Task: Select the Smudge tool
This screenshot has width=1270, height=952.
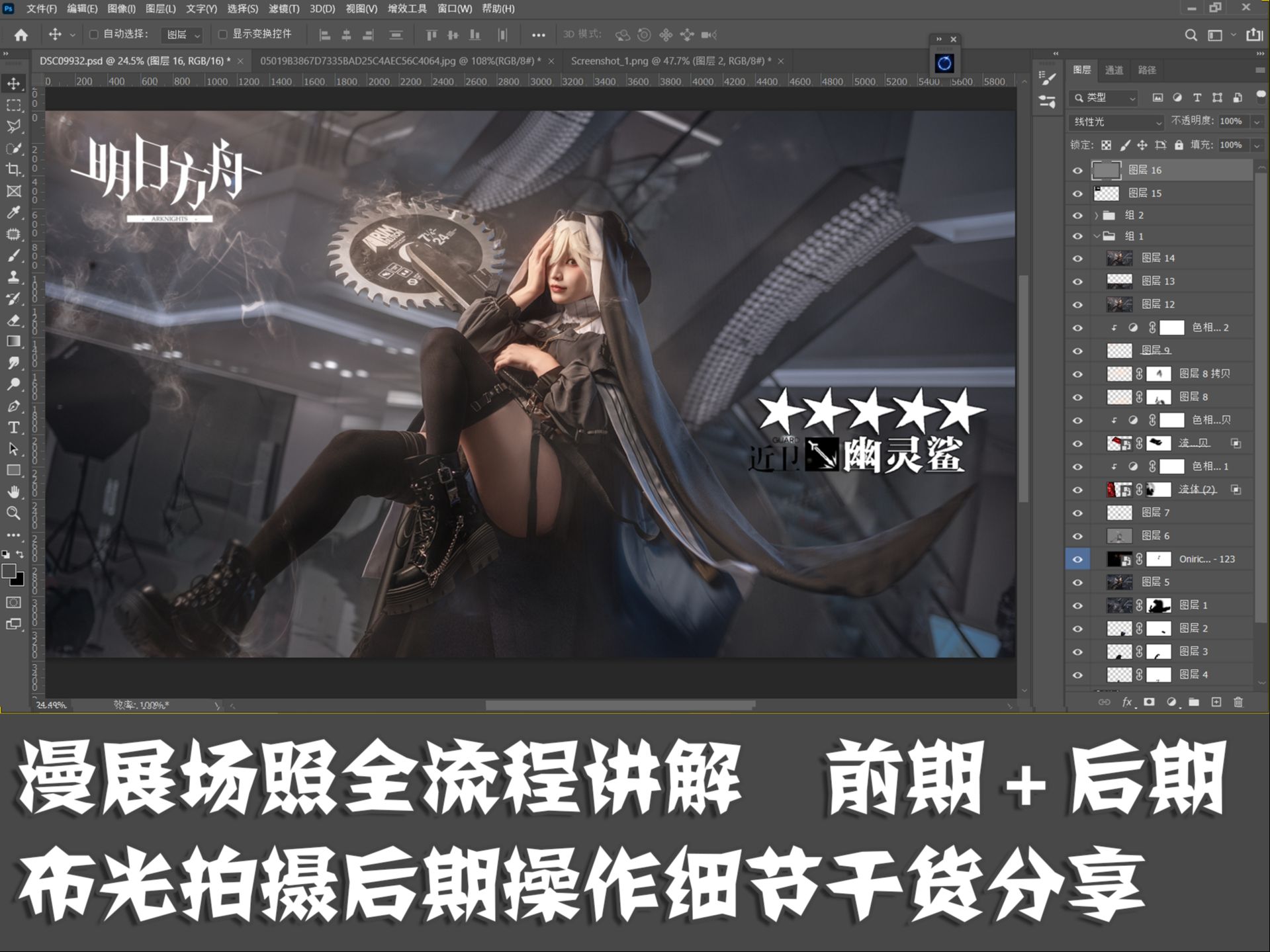Action: coord(13,363)
